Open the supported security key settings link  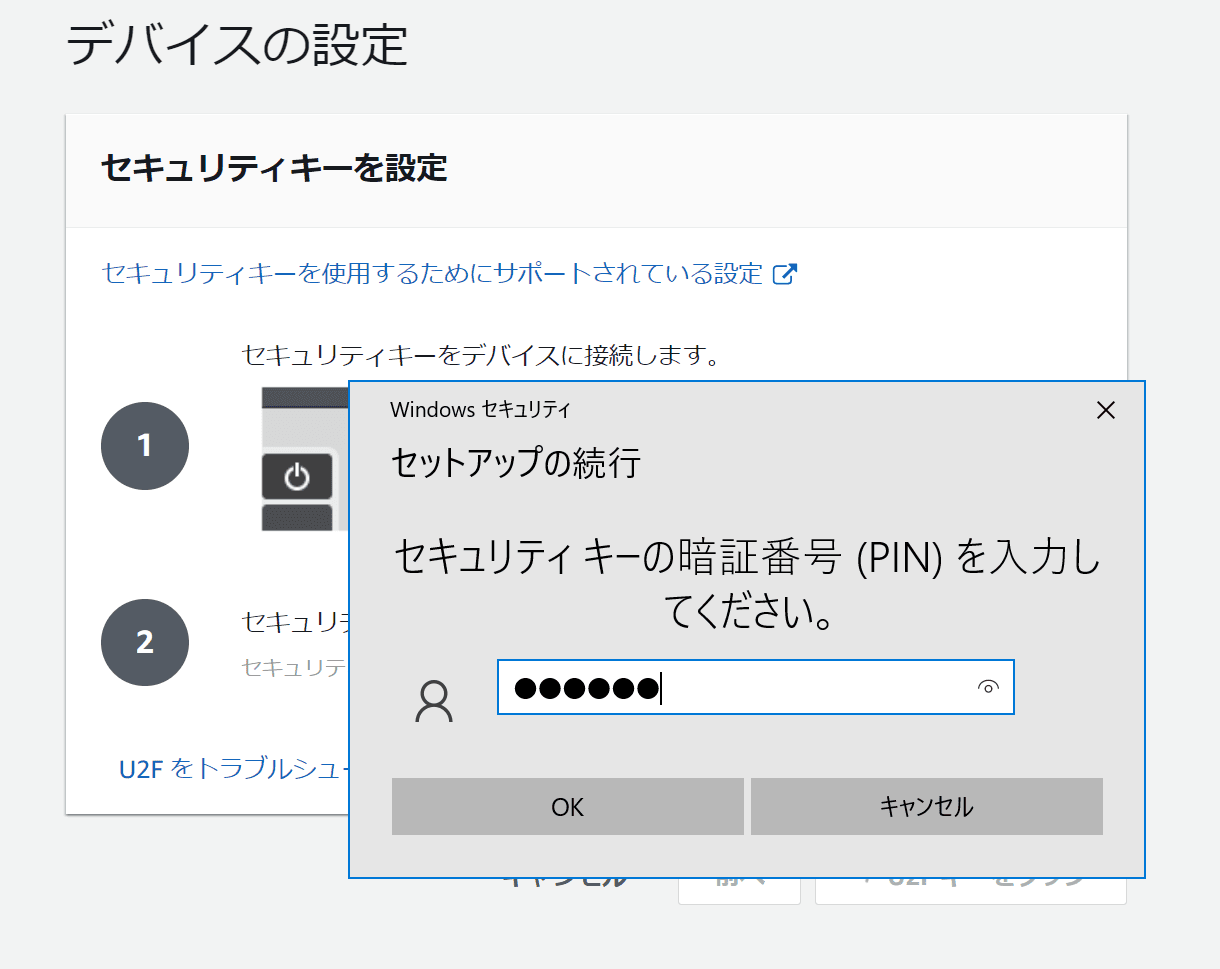[x=432, y=273]
